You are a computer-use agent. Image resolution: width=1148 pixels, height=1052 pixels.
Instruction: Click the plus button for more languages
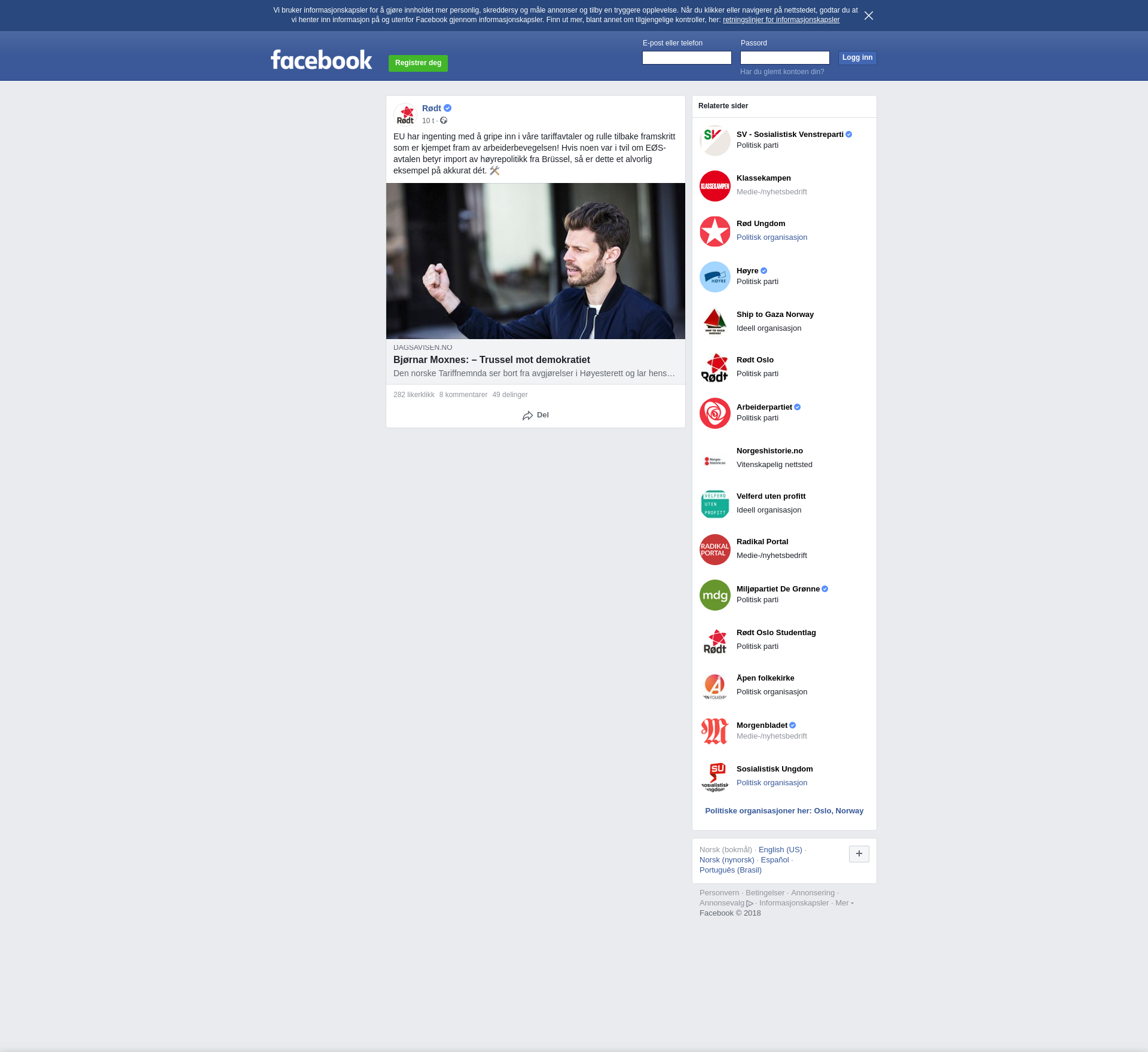point(859,854)
